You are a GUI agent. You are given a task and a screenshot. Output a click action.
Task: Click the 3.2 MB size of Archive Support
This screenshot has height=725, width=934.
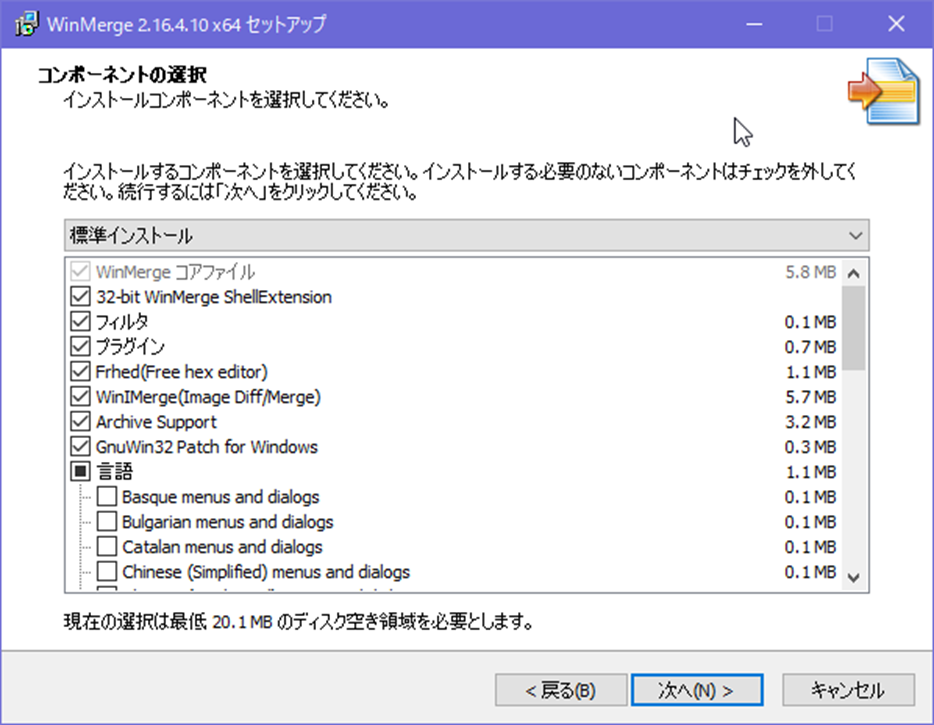pos(810,422)
